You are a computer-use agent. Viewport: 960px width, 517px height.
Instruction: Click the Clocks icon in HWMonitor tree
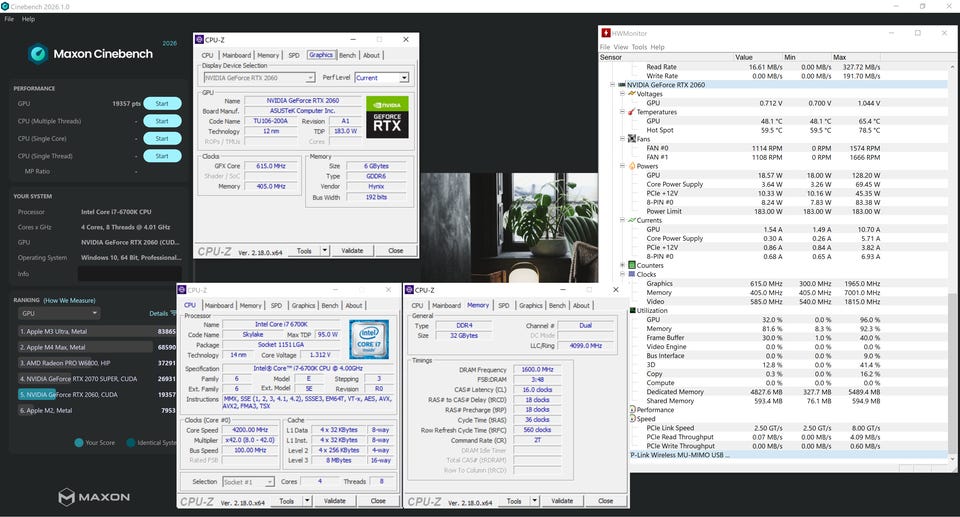pos(632,274)
